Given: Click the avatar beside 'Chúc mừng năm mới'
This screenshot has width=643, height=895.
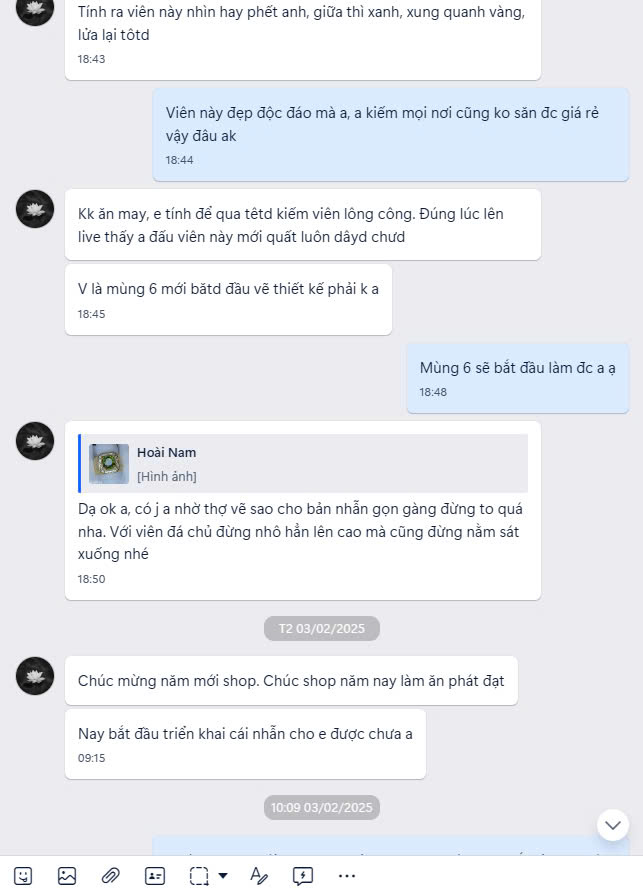Looking at the screenshot, I should (x=35, y=676).
